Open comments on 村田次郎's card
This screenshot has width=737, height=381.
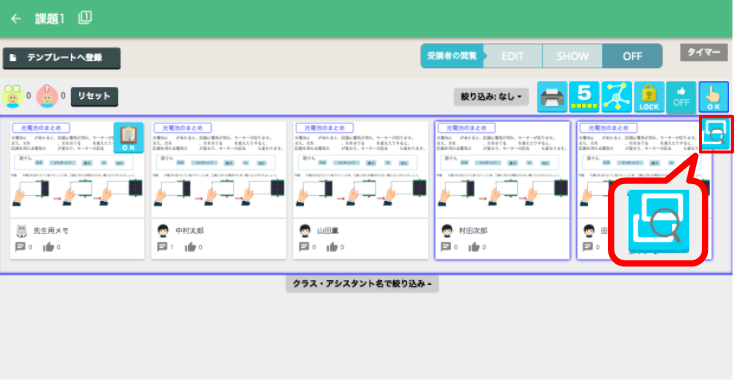[446, 247]
